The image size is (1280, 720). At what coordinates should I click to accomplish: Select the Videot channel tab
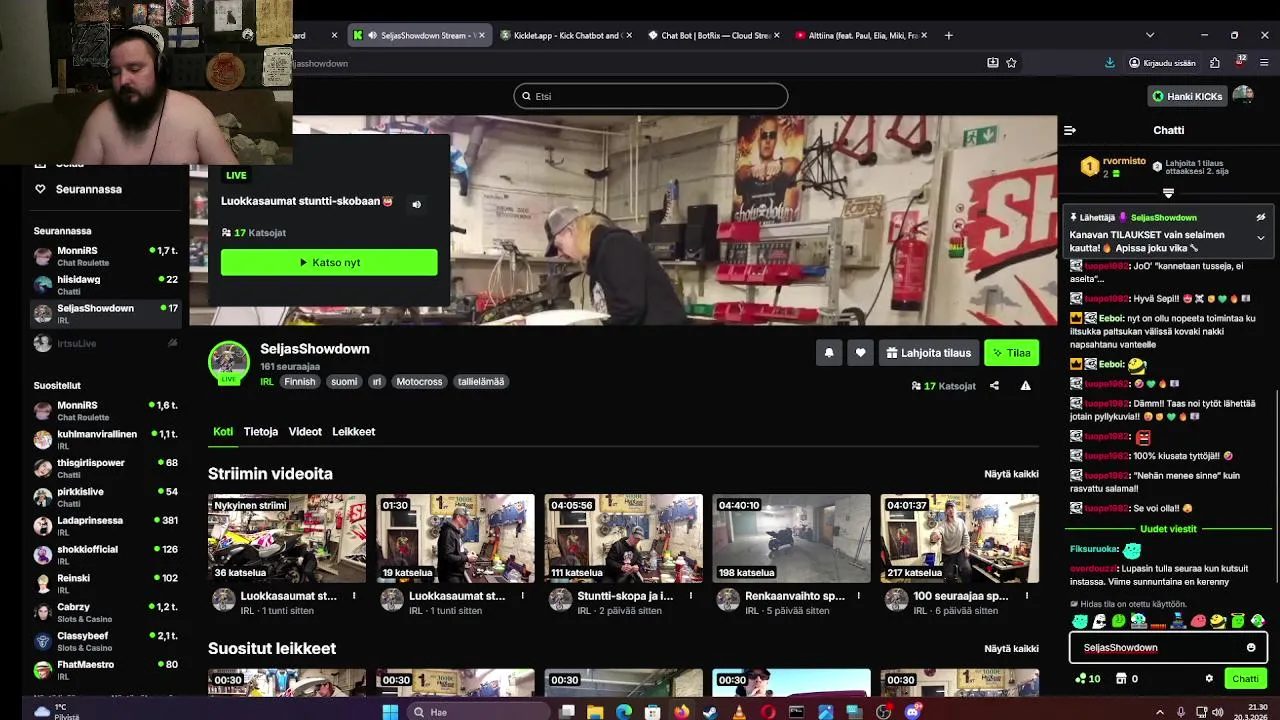305,432
